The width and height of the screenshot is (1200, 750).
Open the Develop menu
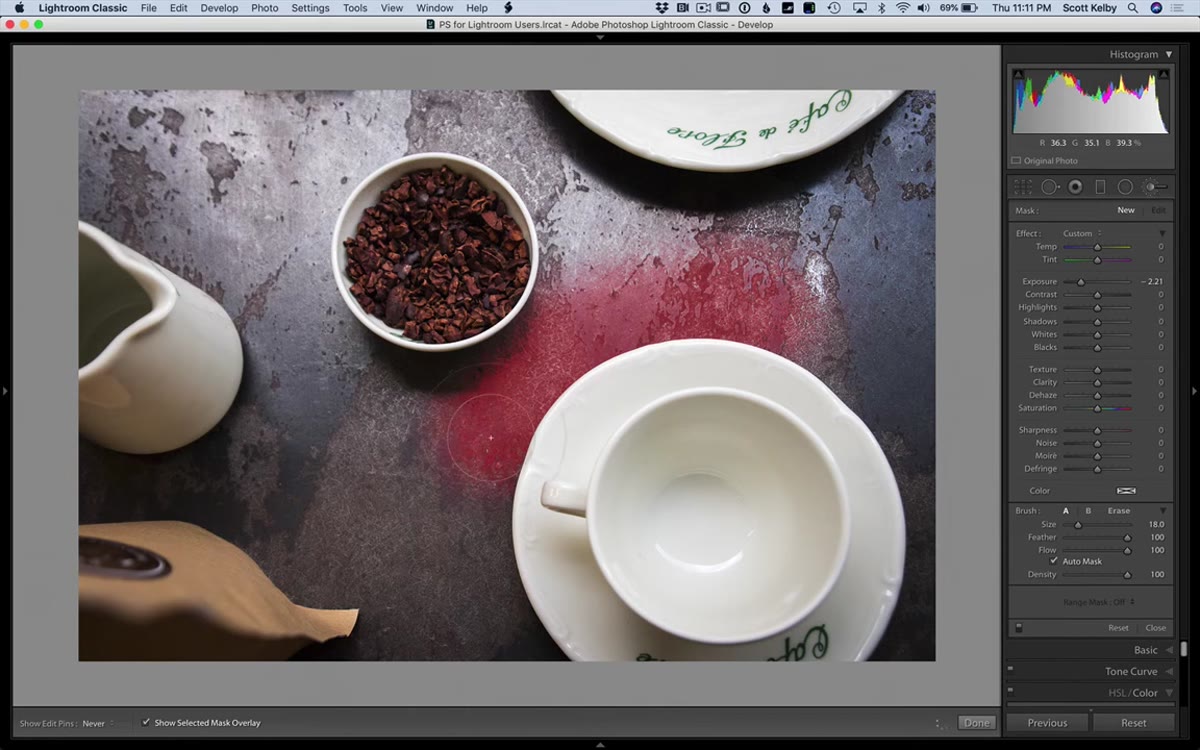219,8
